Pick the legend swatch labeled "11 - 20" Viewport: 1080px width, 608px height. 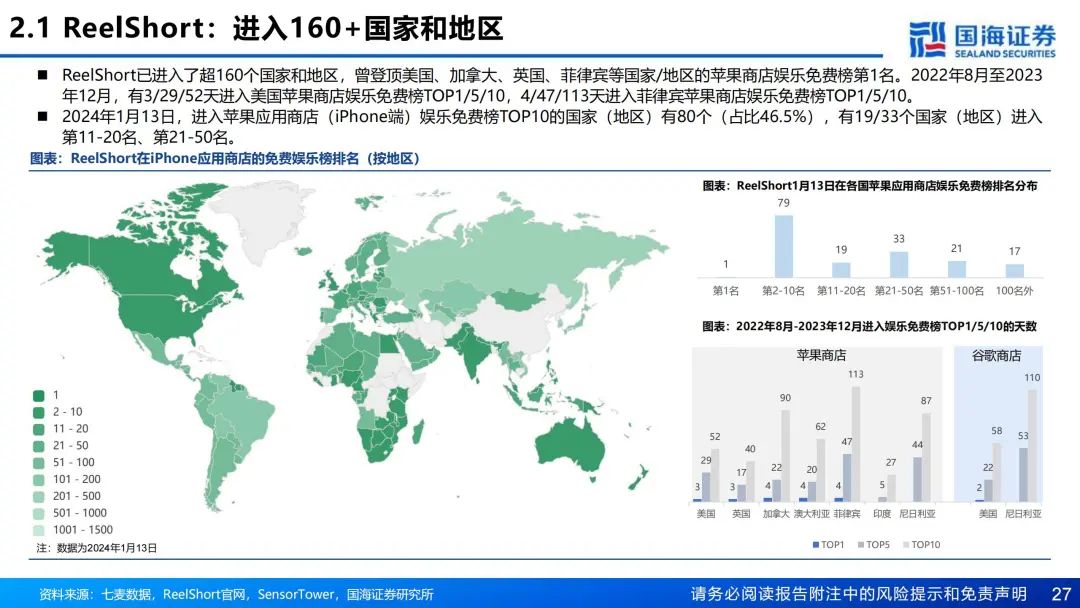pyautogui.click(x=39, y=429)
